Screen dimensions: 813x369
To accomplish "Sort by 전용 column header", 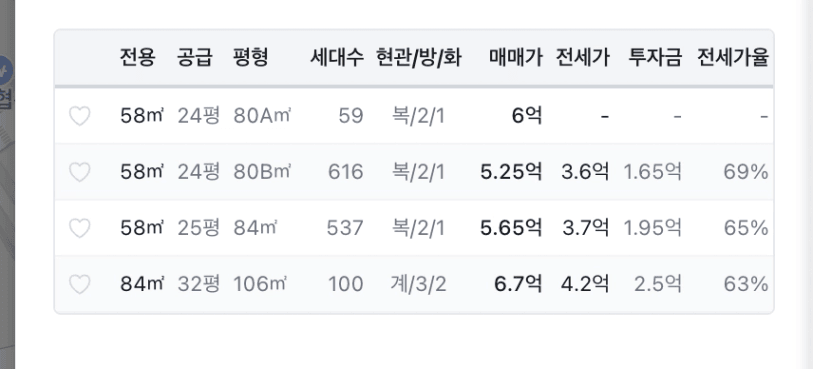I will 137,57.
